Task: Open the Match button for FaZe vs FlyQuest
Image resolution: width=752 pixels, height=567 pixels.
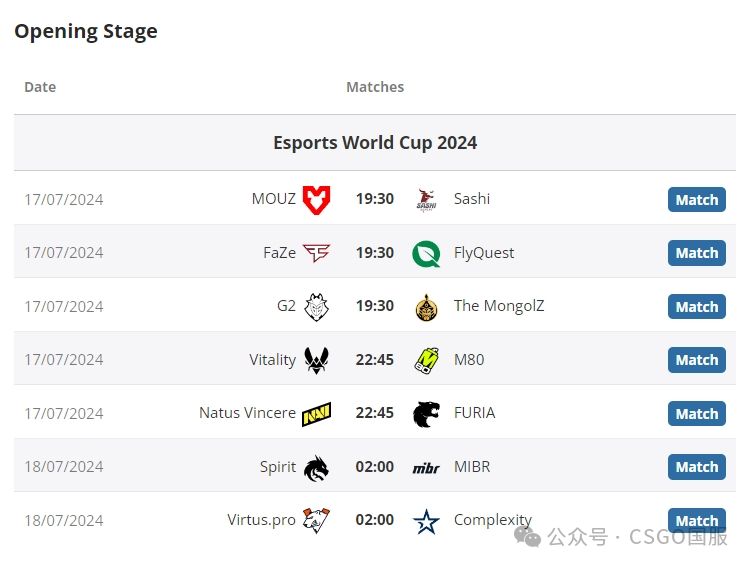Action: pos(696,253)
